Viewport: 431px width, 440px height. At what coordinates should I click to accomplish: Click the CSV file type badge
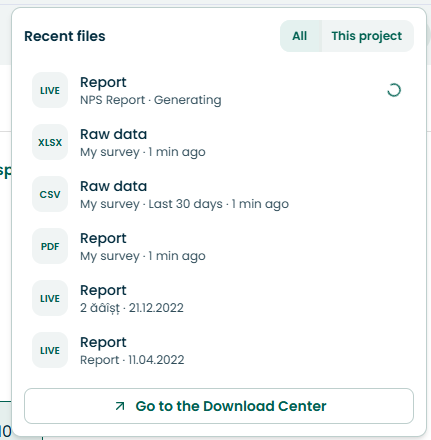50,194
